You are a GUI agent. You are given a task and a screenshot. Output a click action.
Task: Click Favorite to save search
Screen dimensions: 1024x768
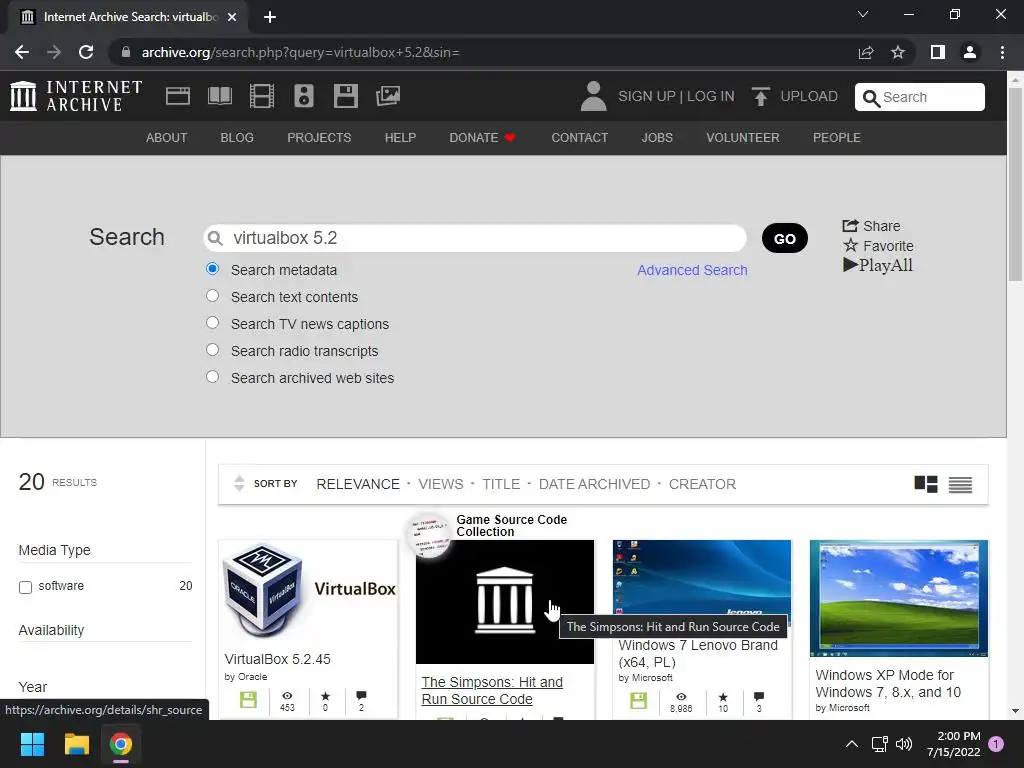[x=878, y=246]
